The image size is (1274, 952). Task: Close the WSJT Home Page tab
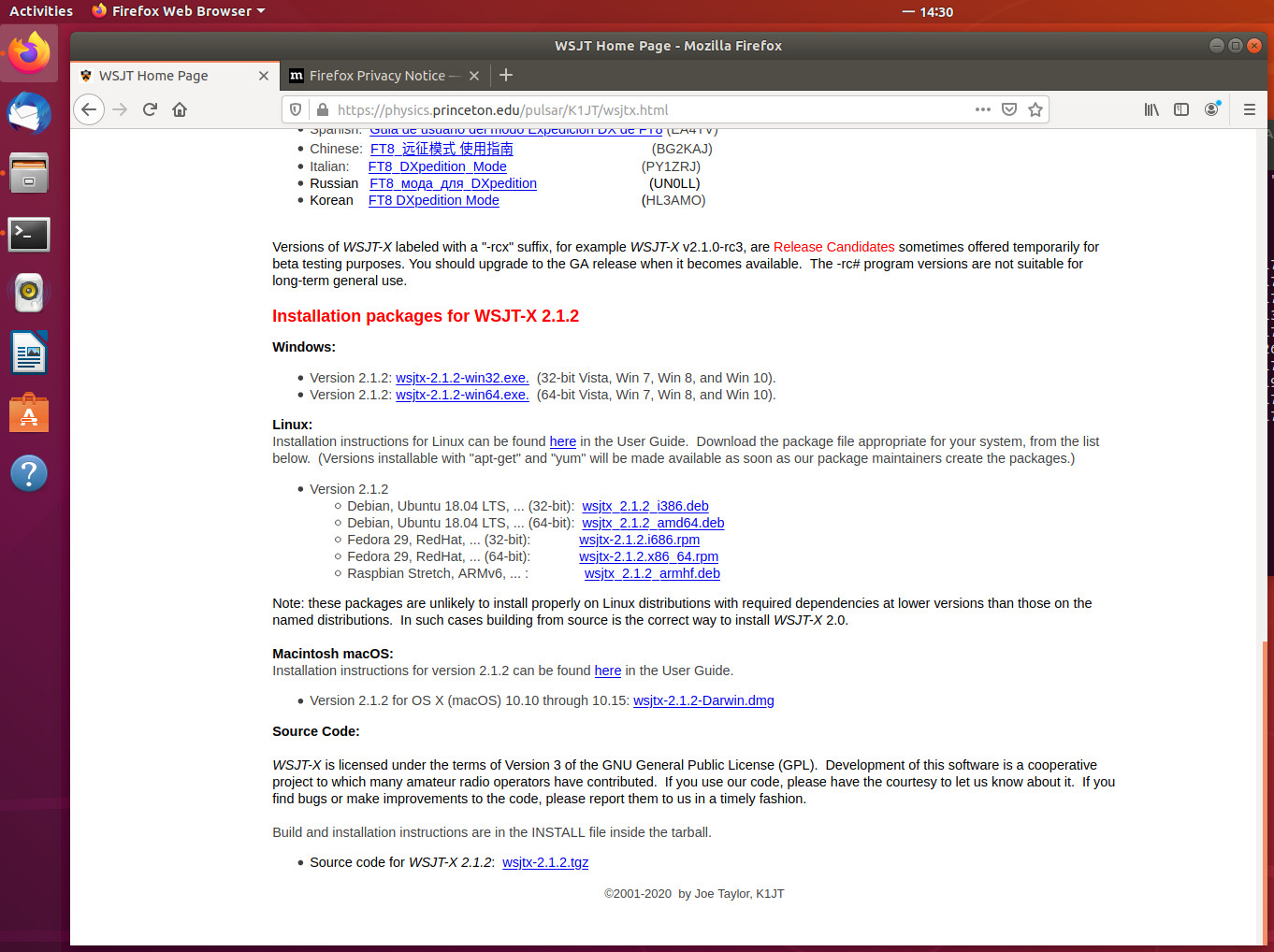click(264, 76)
